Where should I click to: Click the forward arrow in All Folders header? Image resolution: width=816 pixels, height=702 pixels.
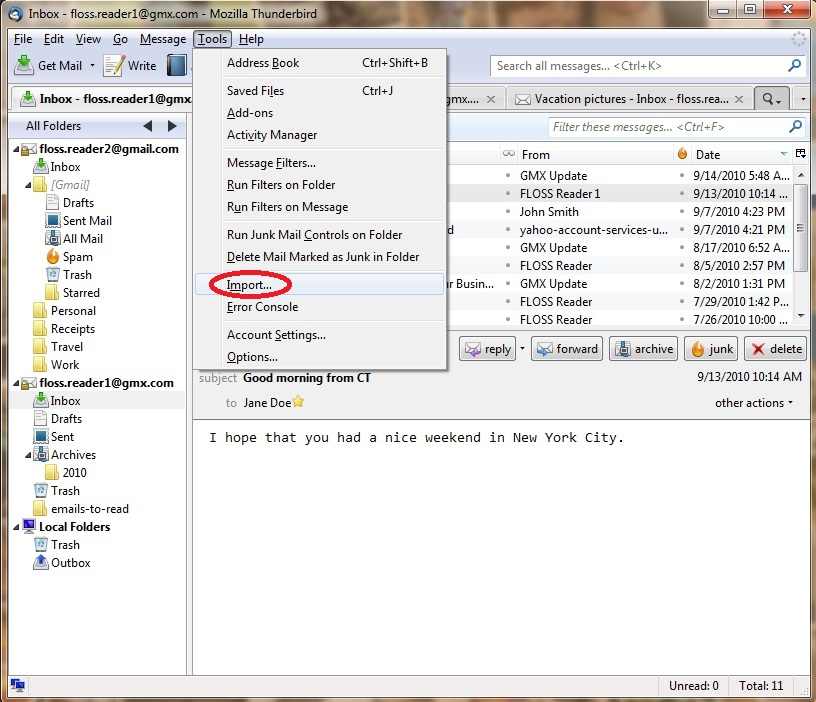point(171,126)
